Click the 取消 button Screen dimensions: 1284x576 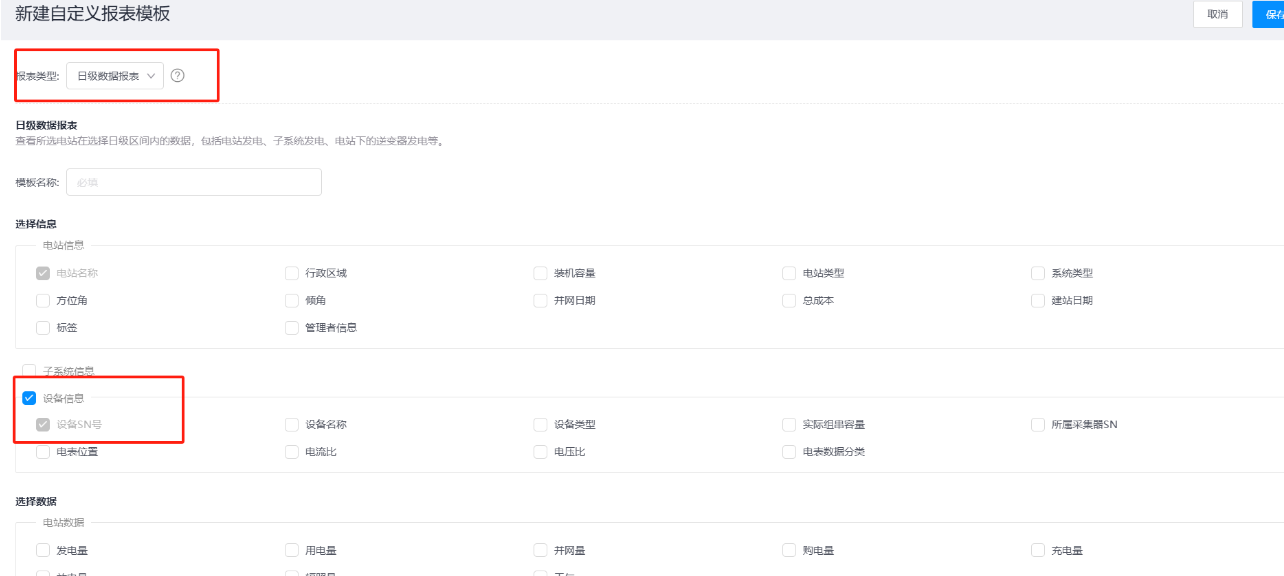pyautogui.click(x=1217, y=14)
